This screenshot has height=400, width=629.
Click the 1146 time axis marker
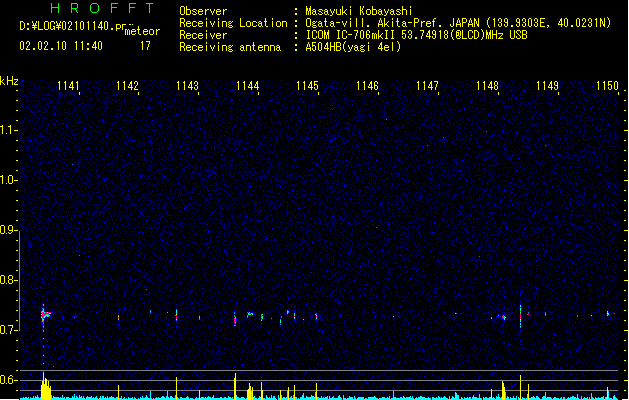tap(367, 86)
